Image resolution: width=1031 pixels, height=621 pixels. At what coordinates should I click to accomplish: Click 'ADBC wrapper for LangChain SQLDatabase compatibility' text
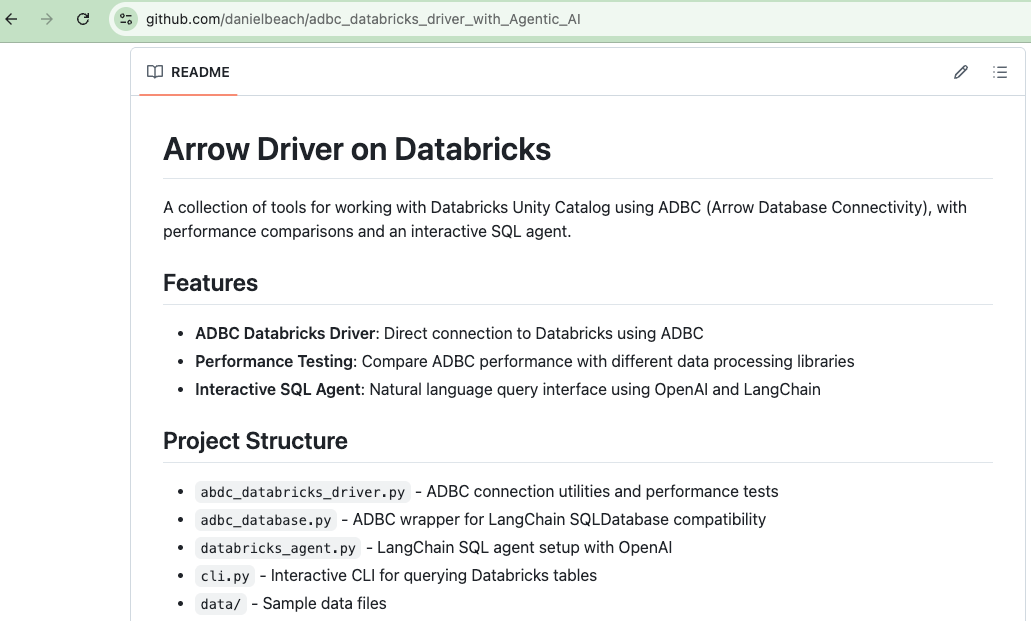coord(559,520)
